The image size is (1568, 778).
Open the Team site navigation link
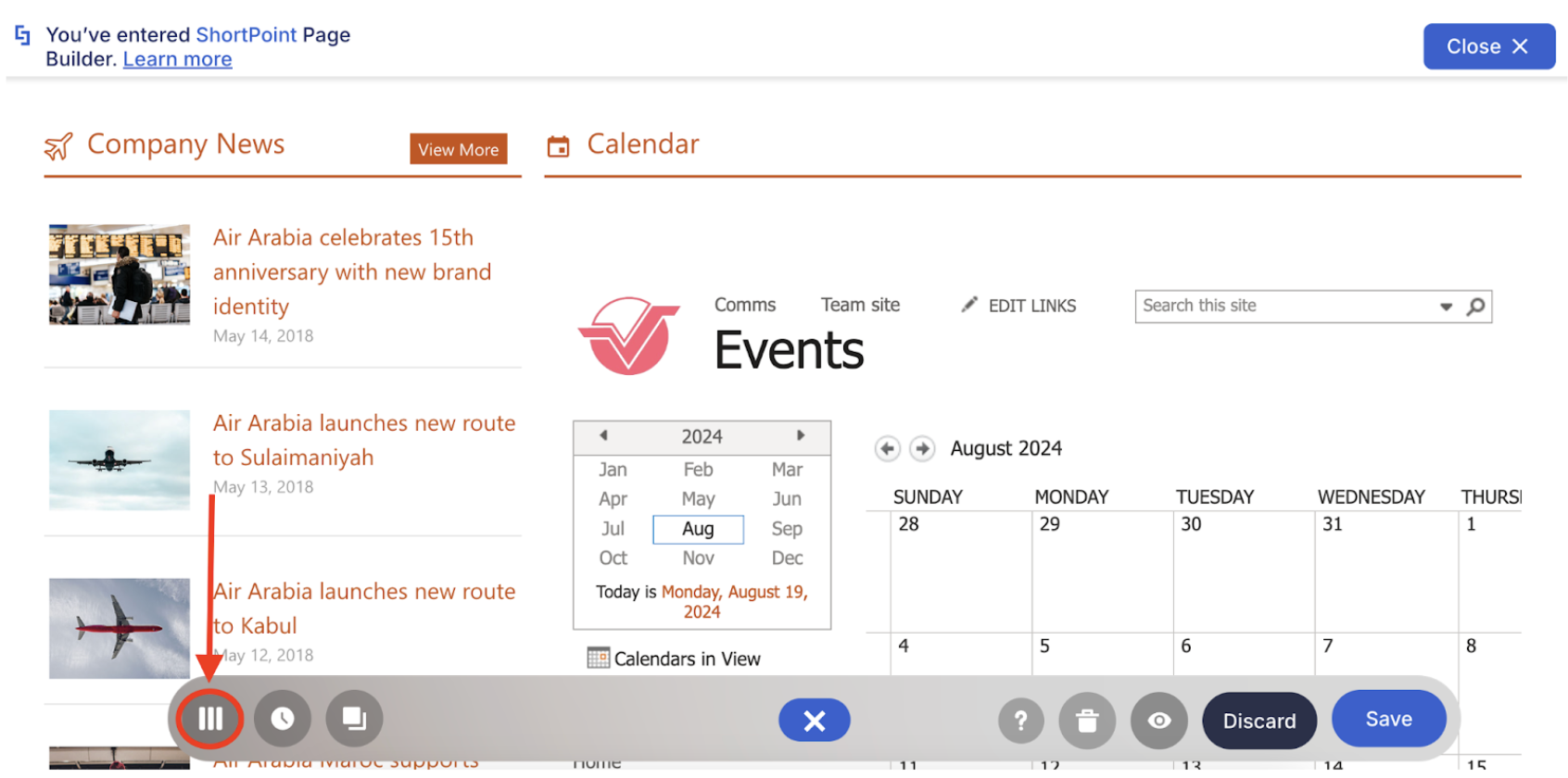tap(860, 305)
